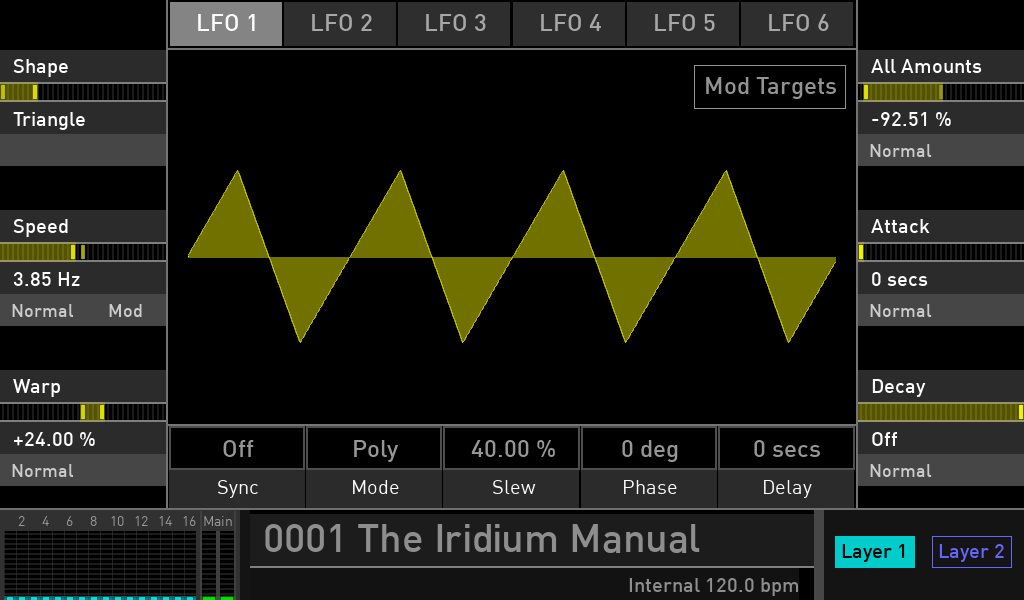Set the Decay slider bar
Image resolution: width=1024 pixels, height=600 pixels.
point(940,412)
